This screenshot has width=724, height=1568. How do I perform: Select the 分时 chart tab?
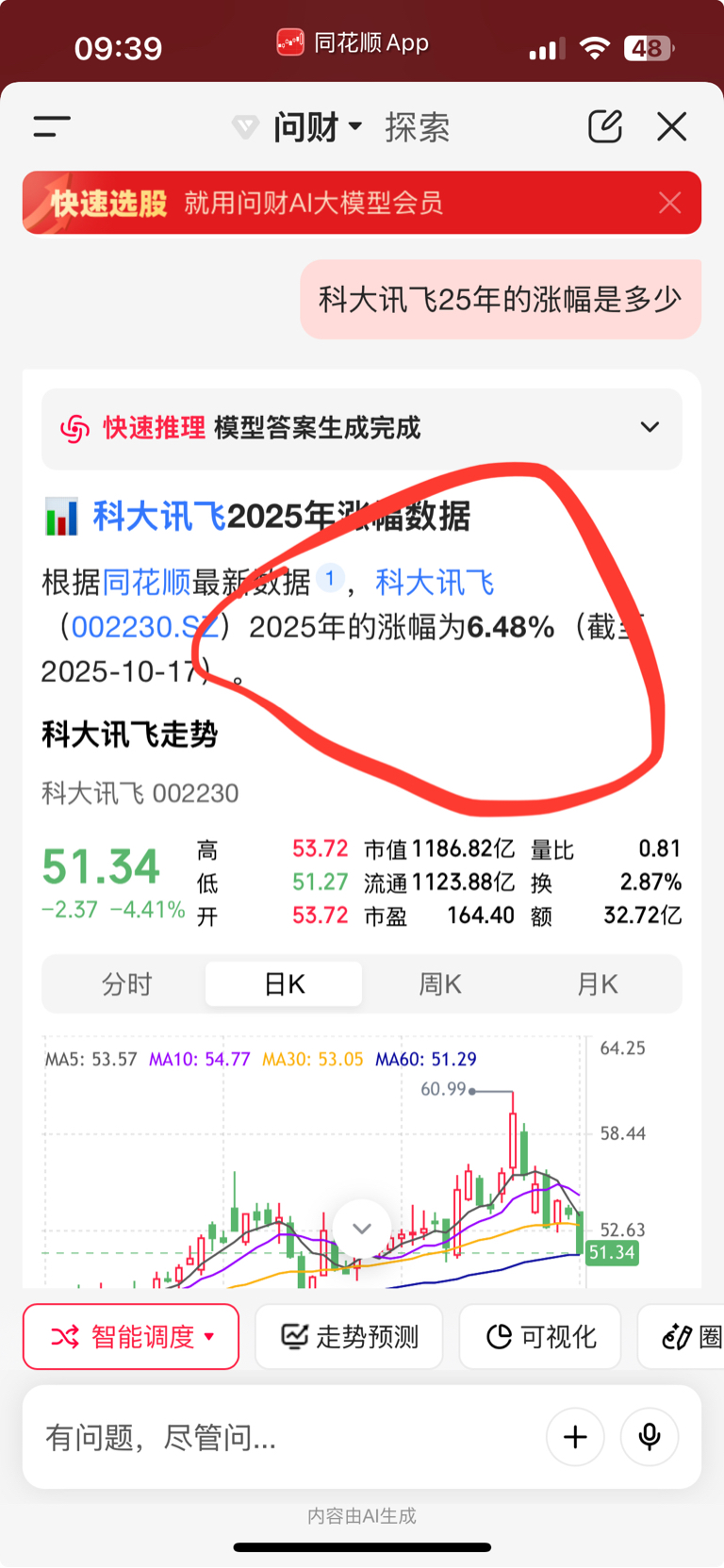coord(126,984)
